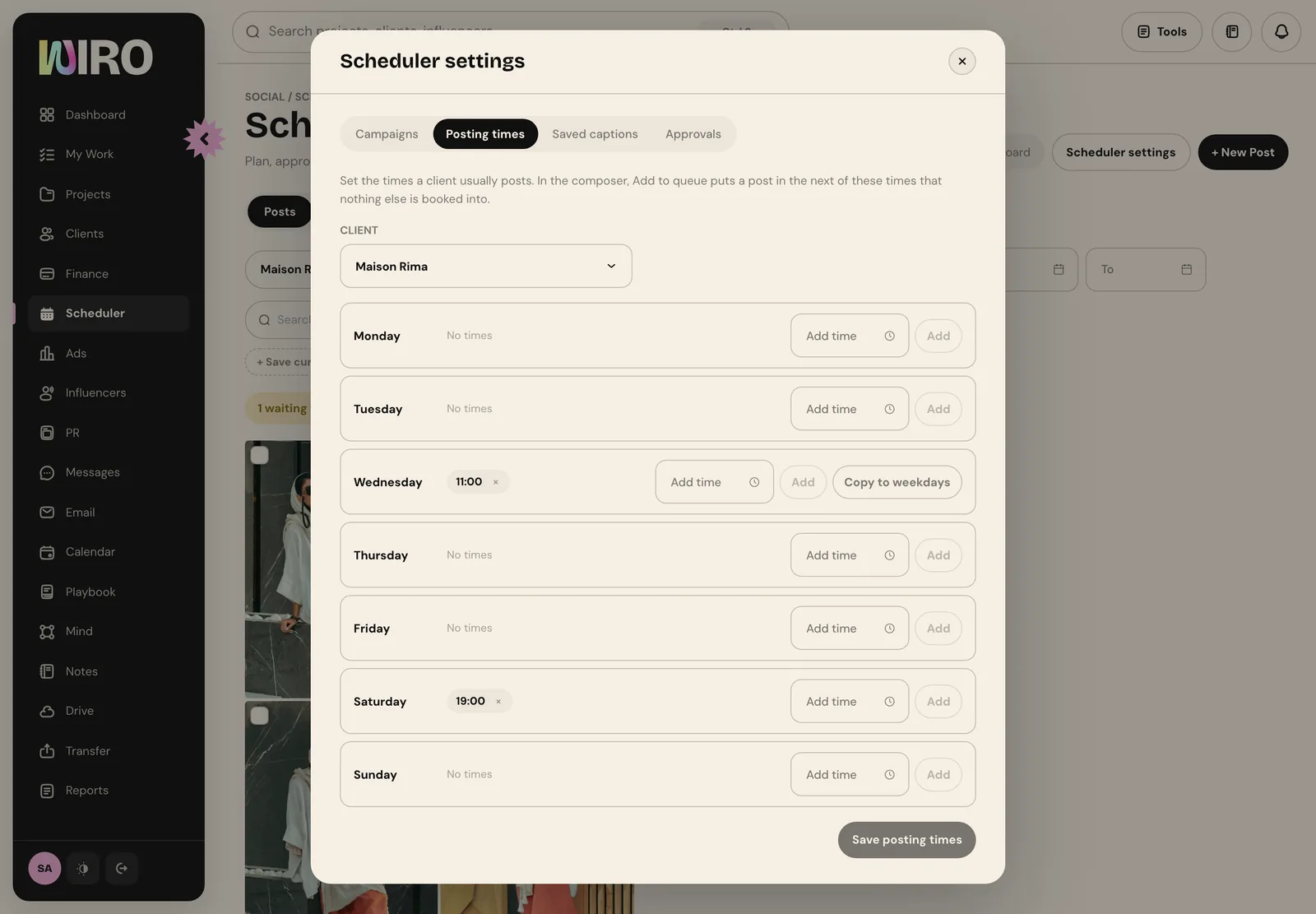Click Copy to weekdays on Wednesday
Screen dimensions: 1316x914
click(897, 482)
